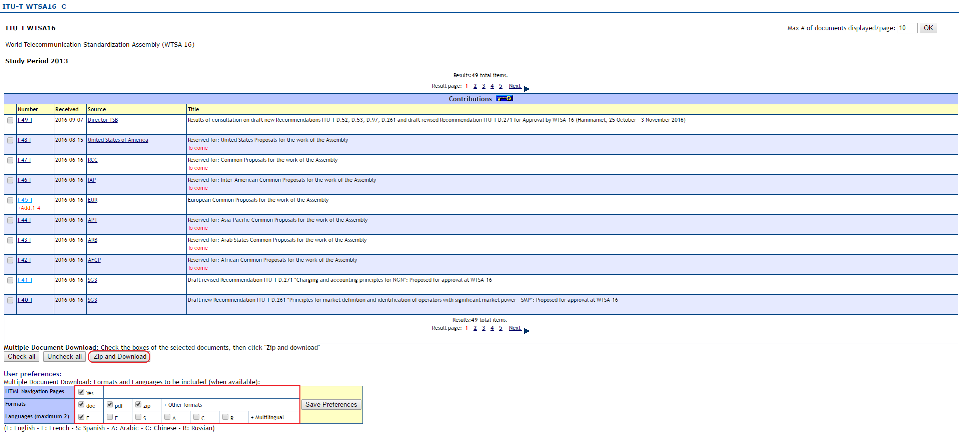Tick the checkbox for the AFCP row
Viewport: 959px width, 433px height.
tap(10, 260)
